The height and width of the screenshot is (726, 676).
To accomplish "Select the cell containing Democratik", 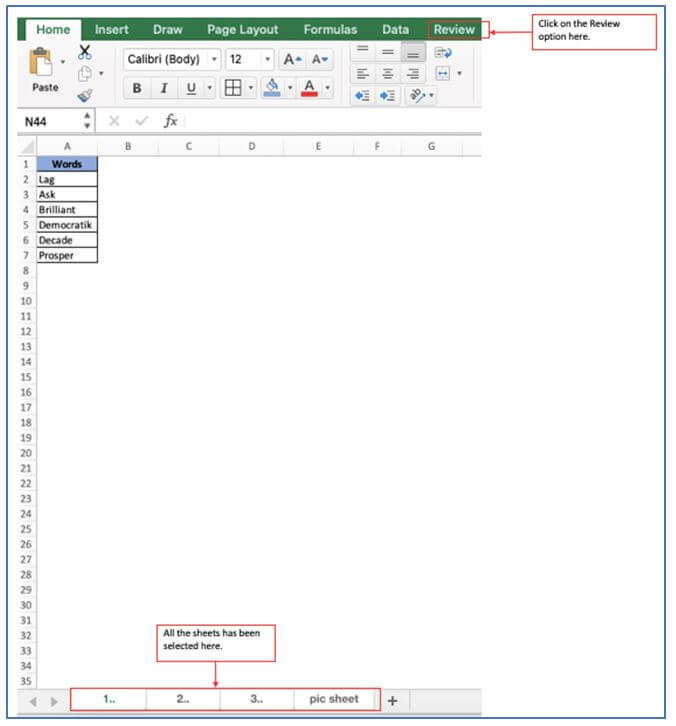I will 67,225.
